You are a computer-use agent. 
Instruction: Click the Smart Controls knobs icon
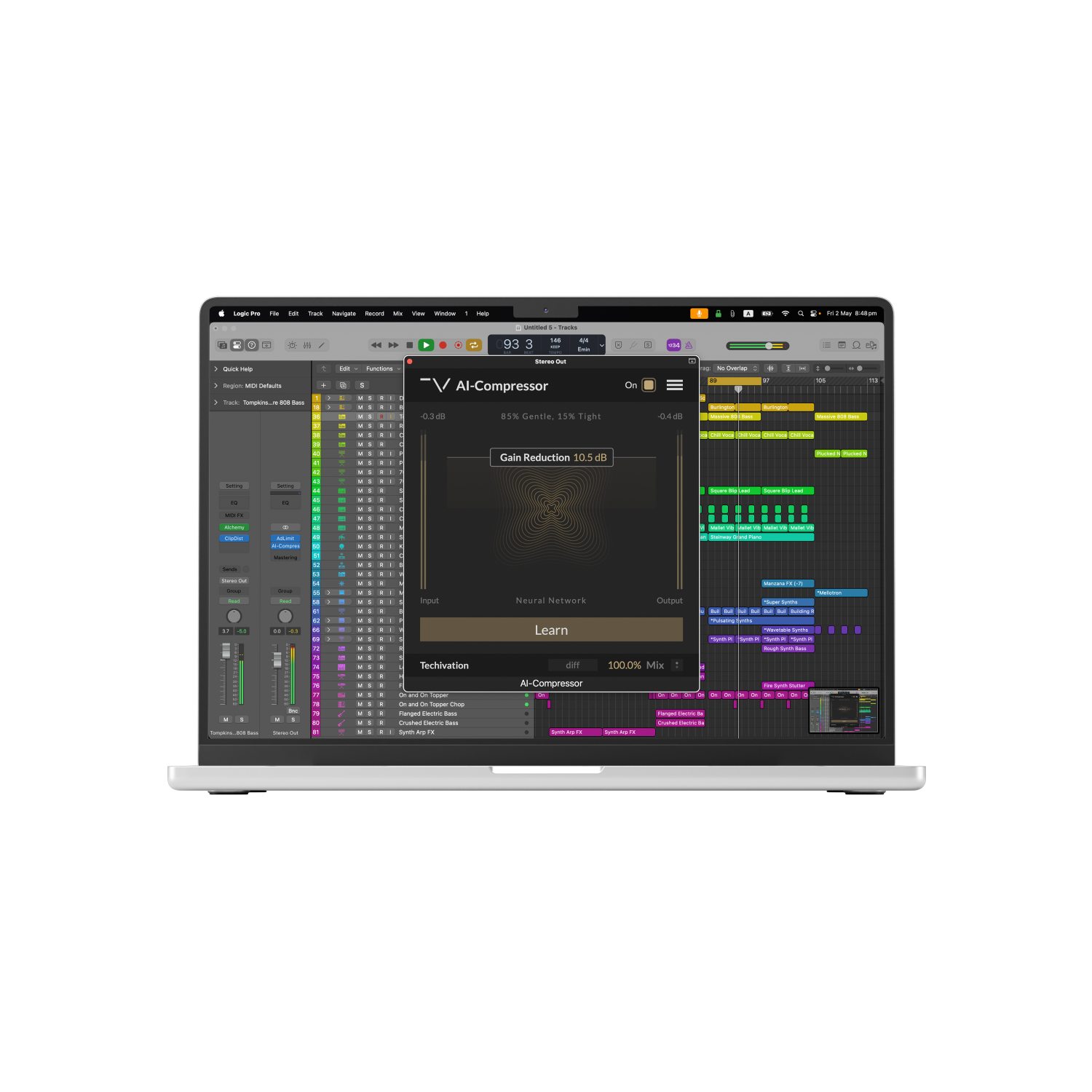292,345
